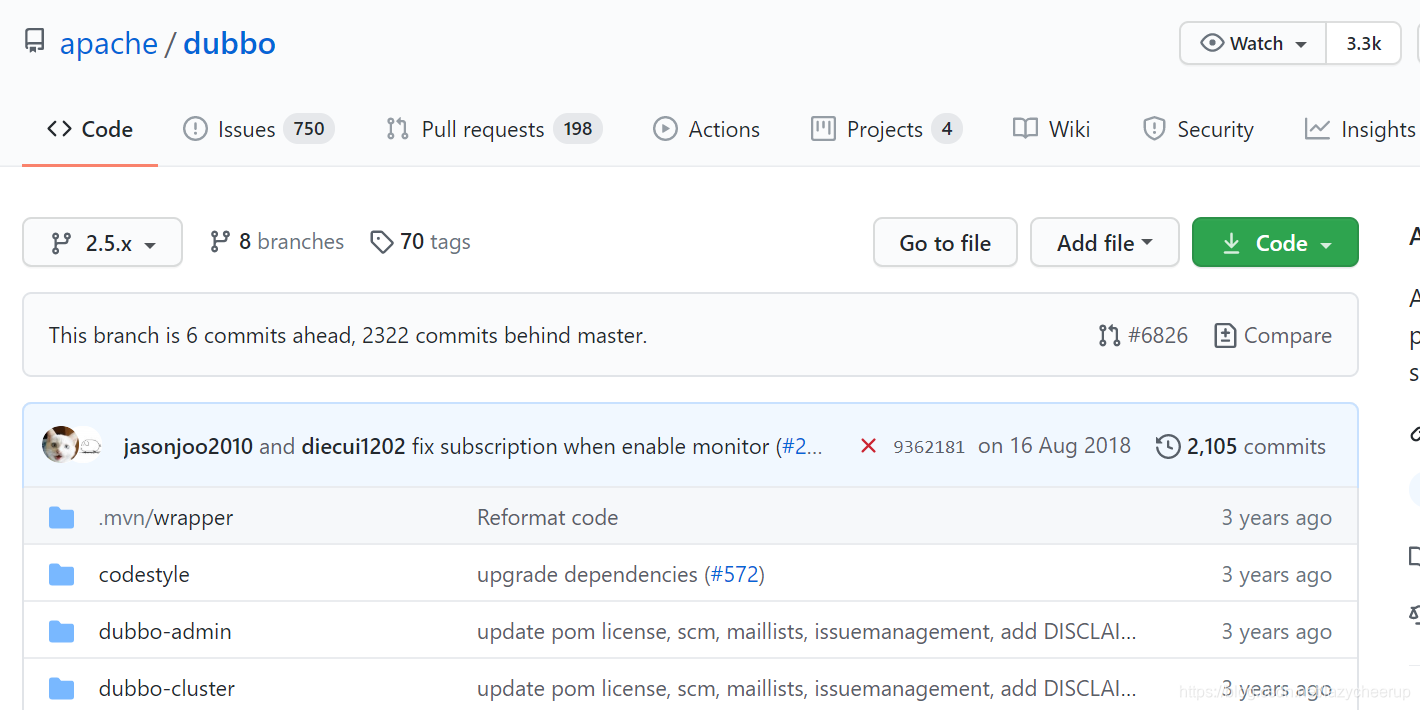This screenshot has height=710, width=1420.
Task: Click the Projects count badge 4
Action: tap(946, 129)
